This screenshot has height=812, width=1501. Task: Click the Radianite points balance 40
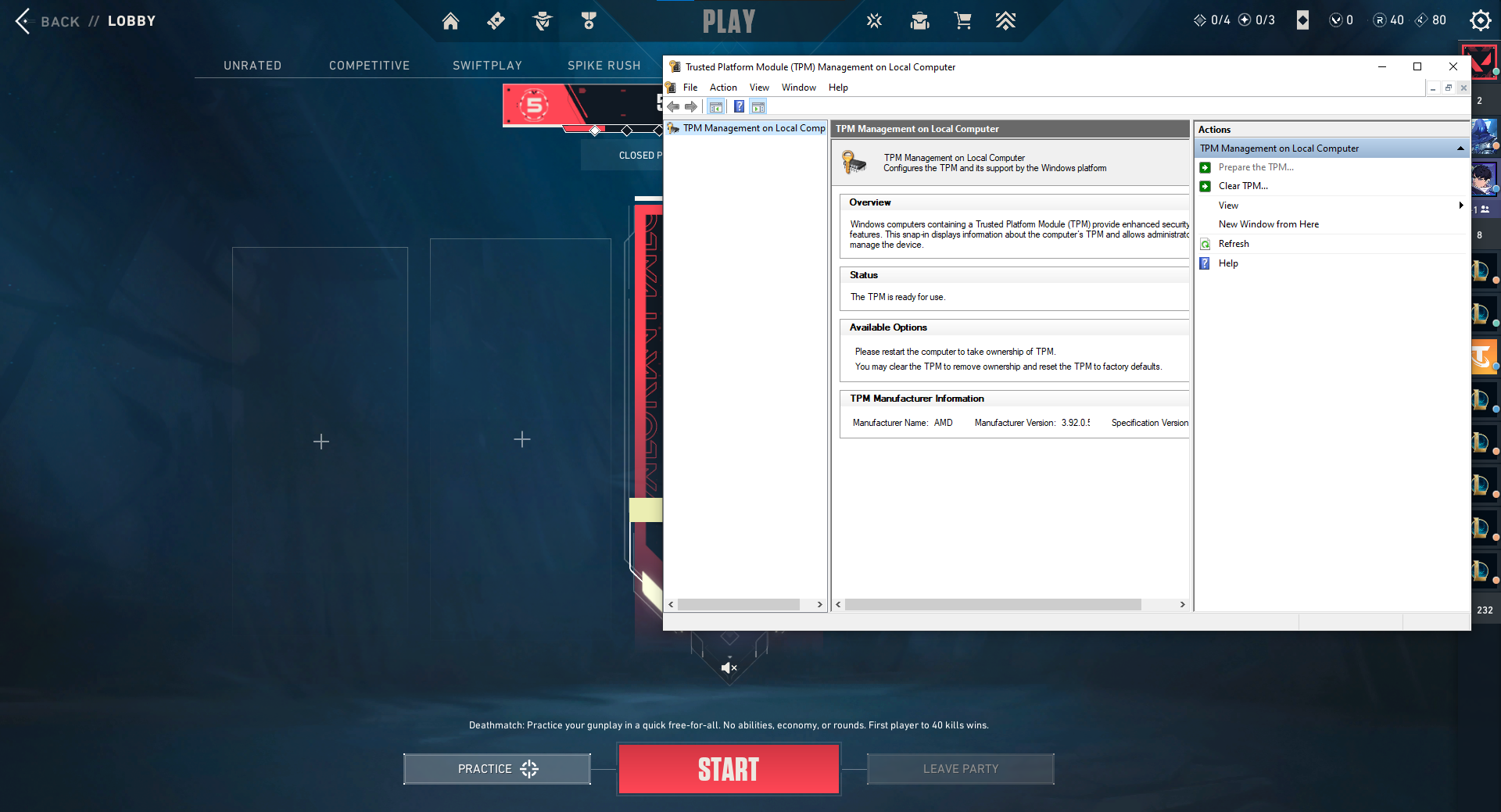1388,20
